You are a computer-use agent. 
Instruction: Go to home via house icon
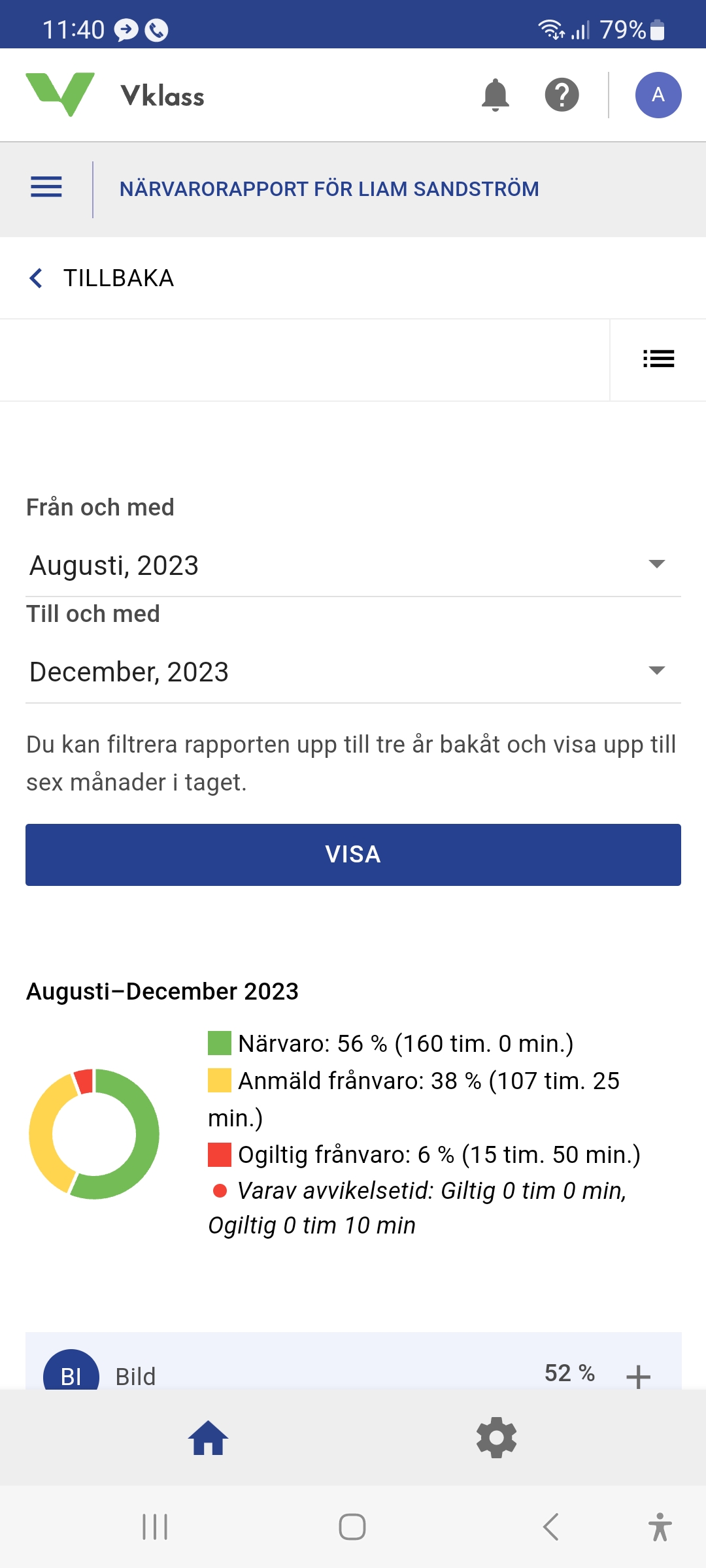208,1437
